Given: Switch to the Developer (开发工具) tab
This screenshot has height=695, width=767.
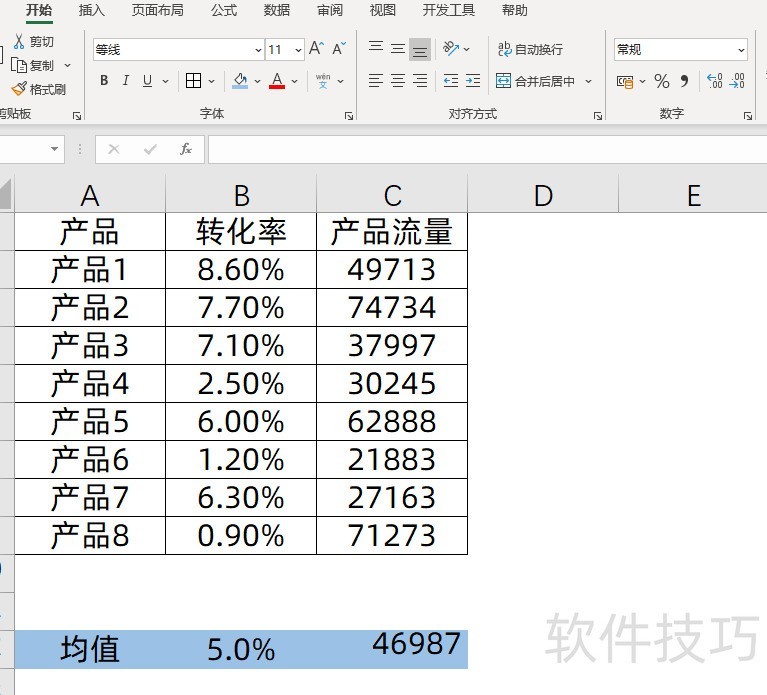Looking at the screenshot, I should point(449,10).
